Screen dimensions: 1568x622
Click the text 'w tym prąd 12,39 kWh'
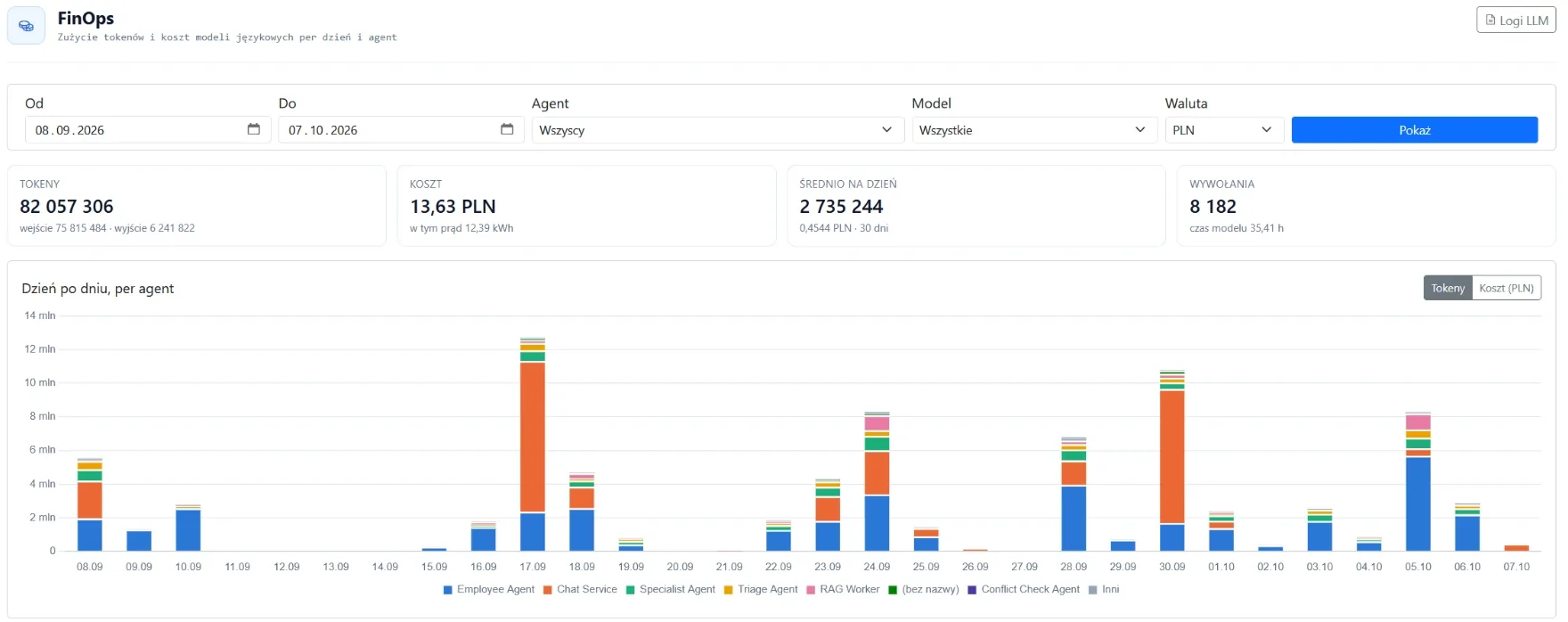[461, 228]
